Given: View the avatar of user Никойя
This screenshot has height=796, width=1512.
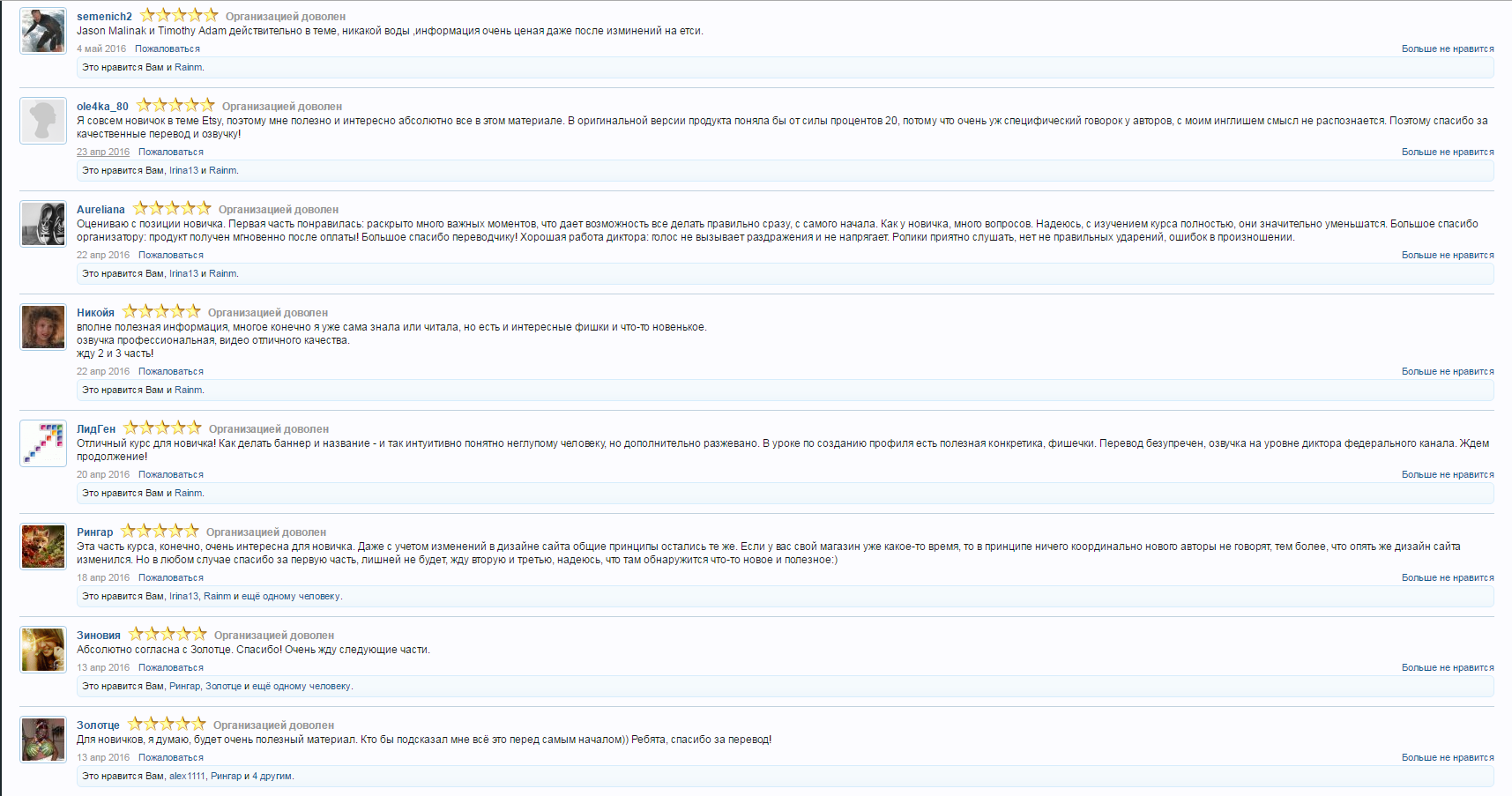Looking at the screenshot, I should 43,327.
